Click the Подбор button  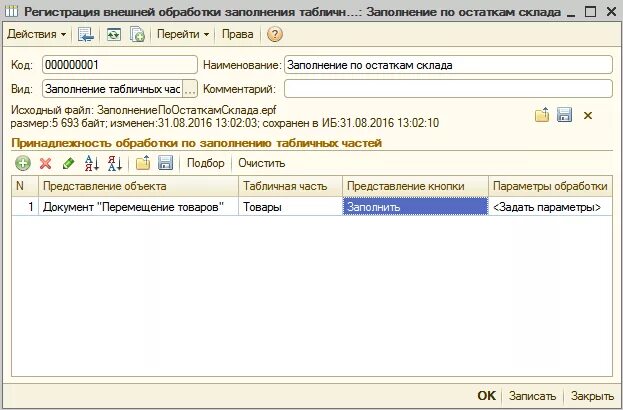pyautogui.click(x=205, y=163)
